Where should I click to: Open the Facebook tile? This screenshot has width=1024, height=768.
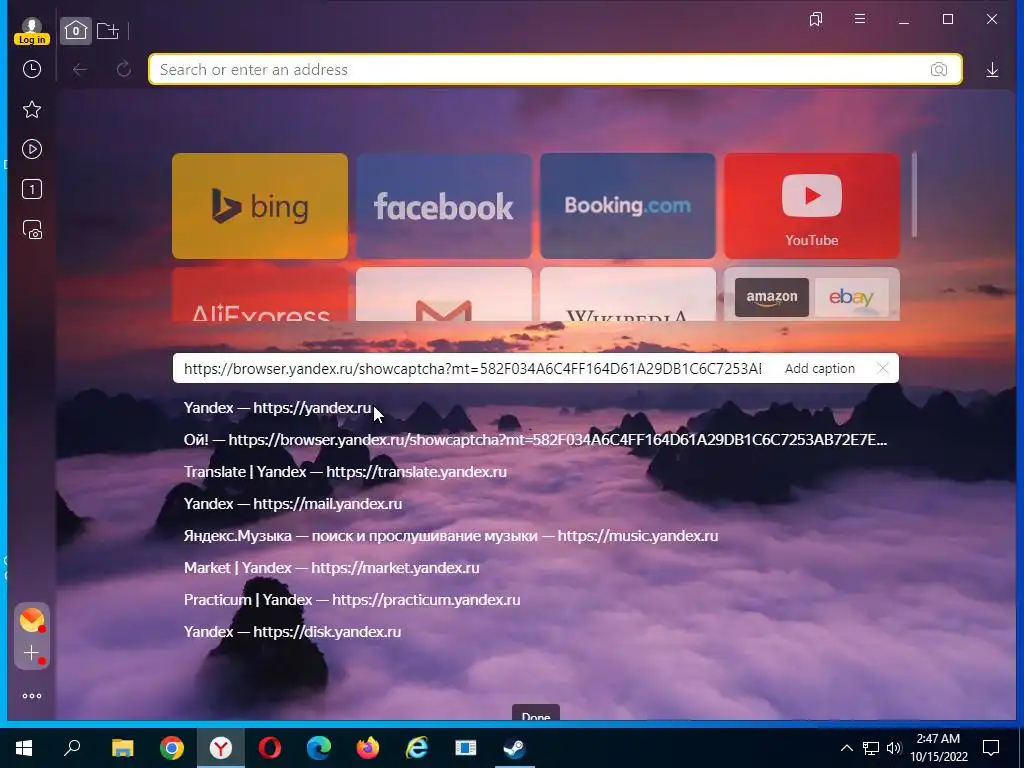(444, 206)
